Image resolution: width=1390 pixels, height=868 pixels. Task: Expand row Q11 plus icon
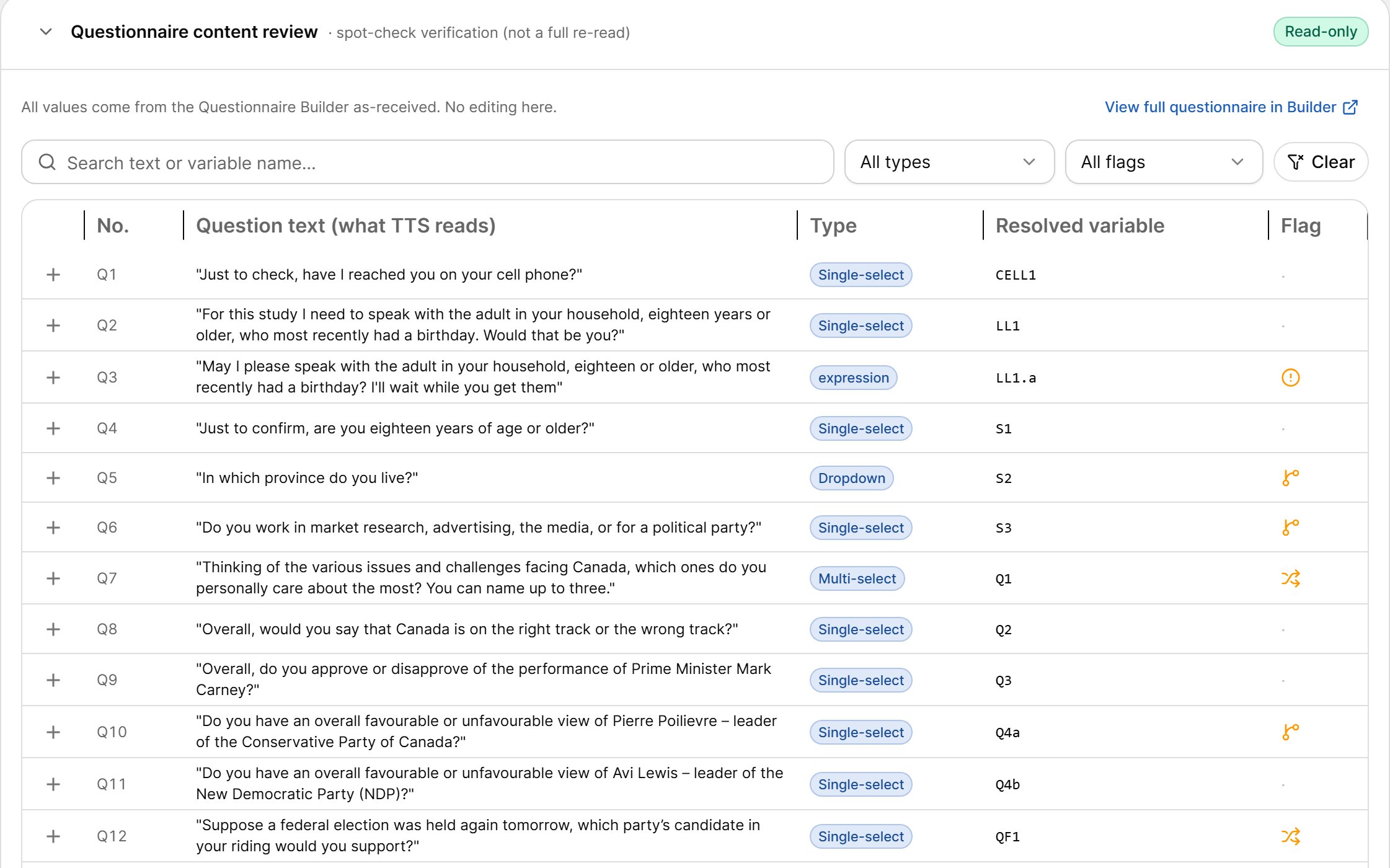53,784
